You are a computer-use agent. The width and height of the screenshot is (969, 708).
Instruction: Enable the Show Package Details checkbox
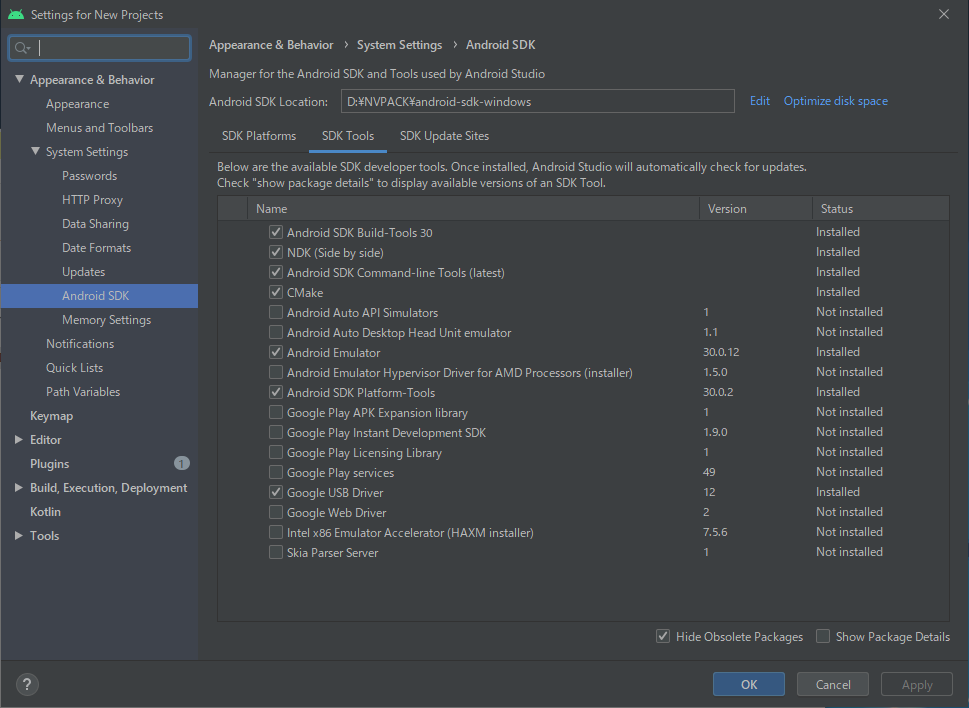(823, 636)
